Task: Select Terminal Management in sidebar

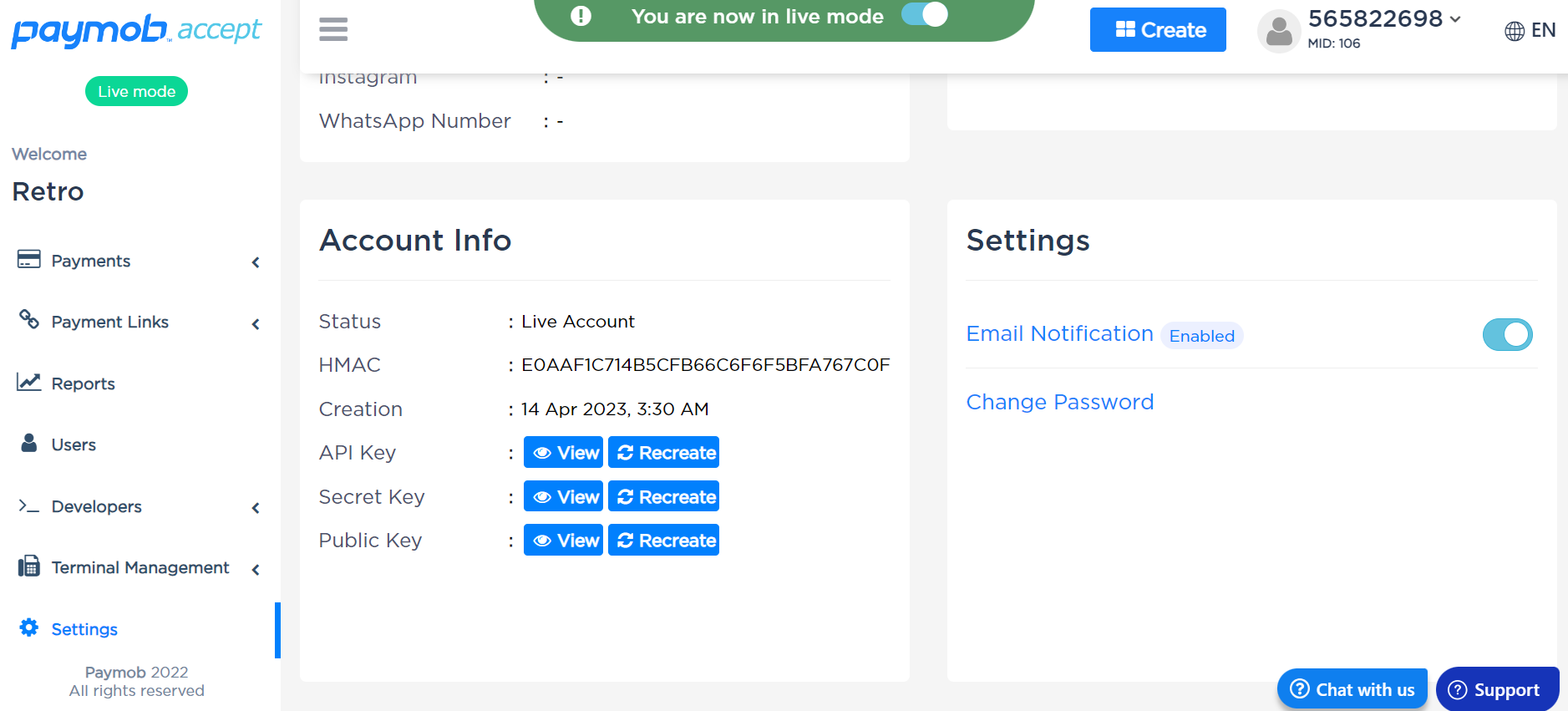Action: coord(140,567)
